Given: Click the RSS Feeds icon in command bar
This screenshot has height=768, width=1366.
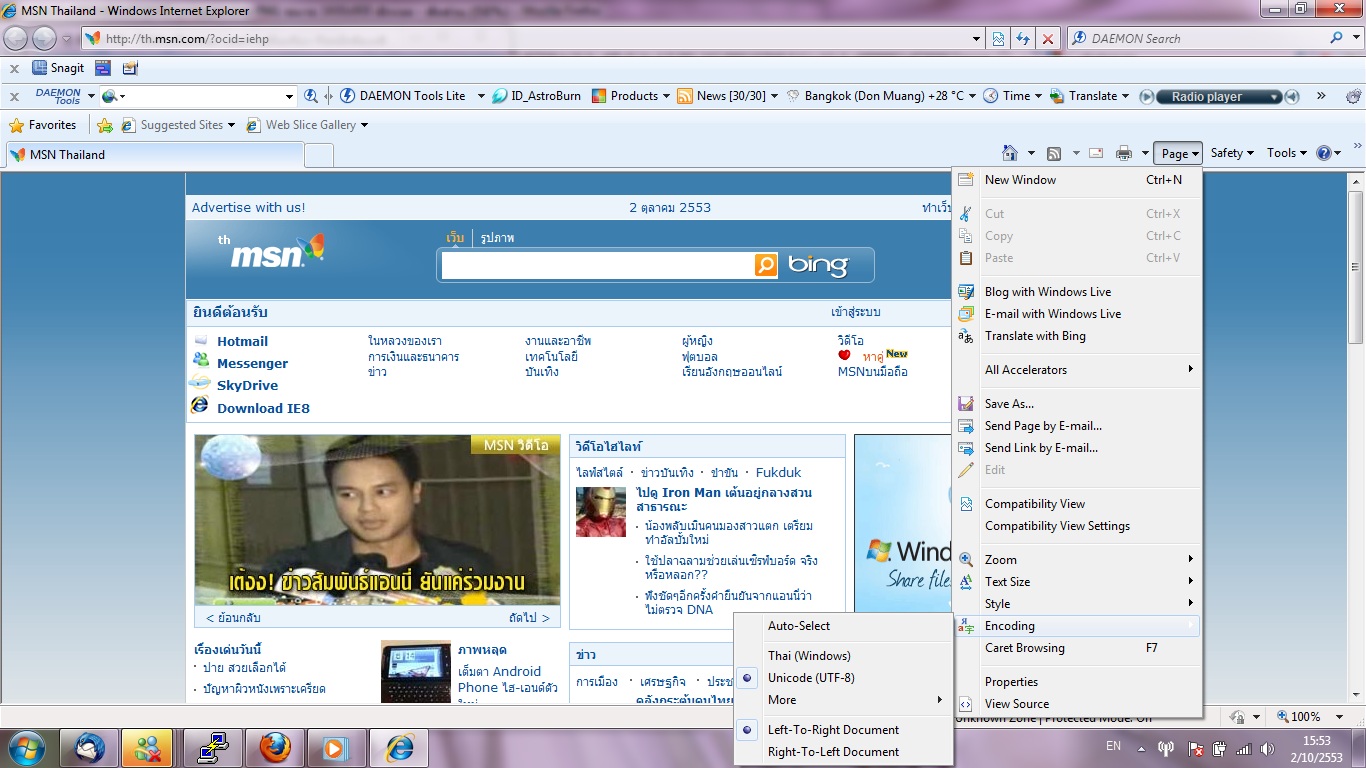Looking at the screenshot, I should [x=1054, y=153].
